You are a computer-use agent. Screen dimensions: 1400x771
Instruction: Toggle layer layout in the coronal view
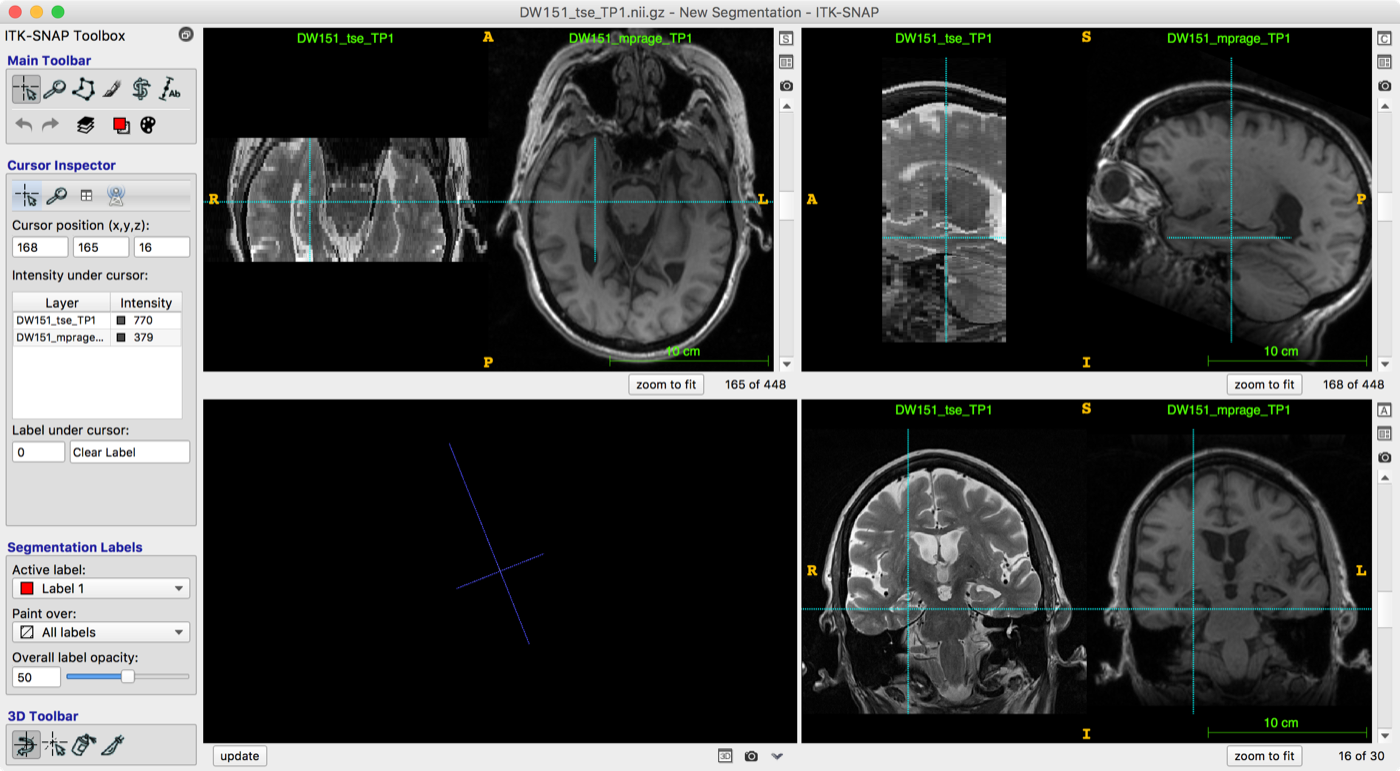tap(1384, 434)
